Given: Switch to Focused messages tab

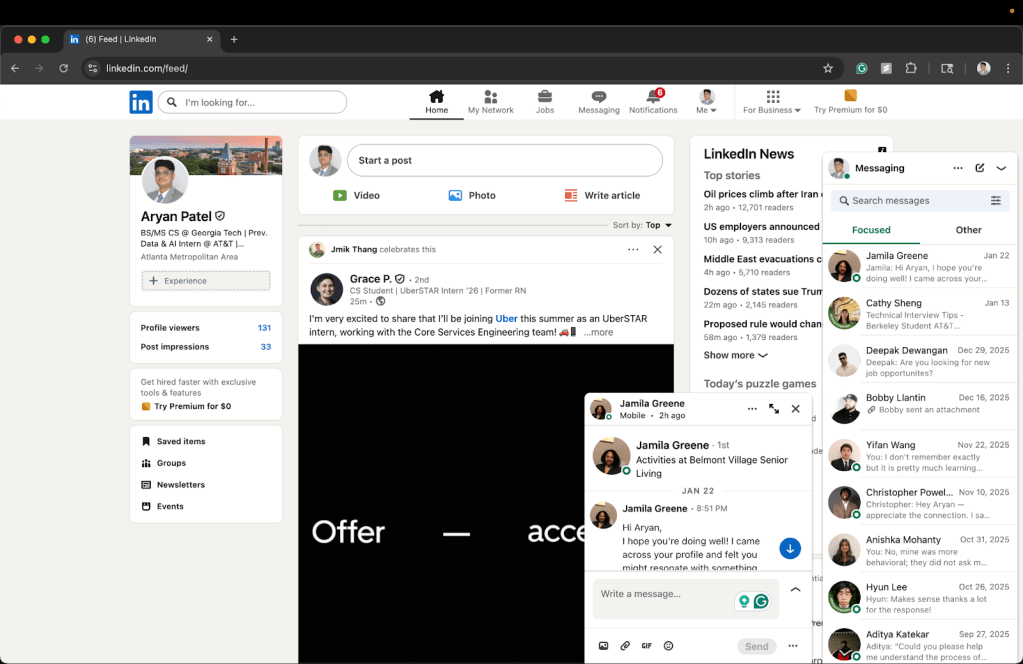Looking at the screenshot, I should [871, 230].
